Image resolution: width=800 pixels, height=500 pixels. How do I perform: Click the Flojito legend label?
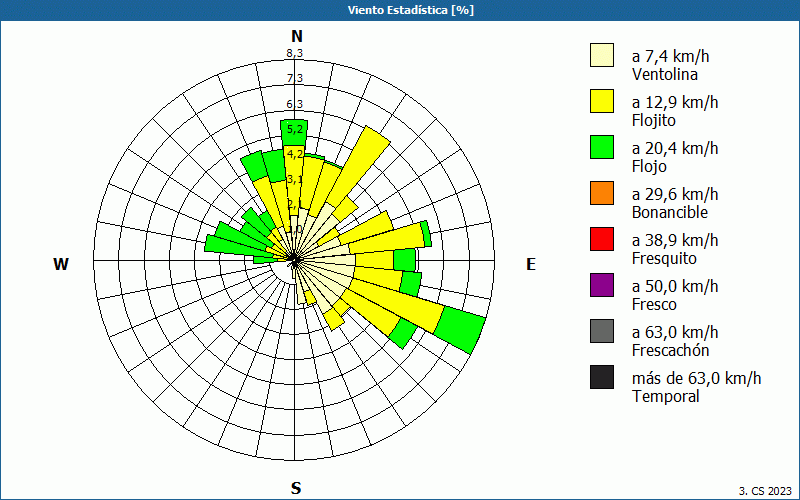[x=654, y=121]
